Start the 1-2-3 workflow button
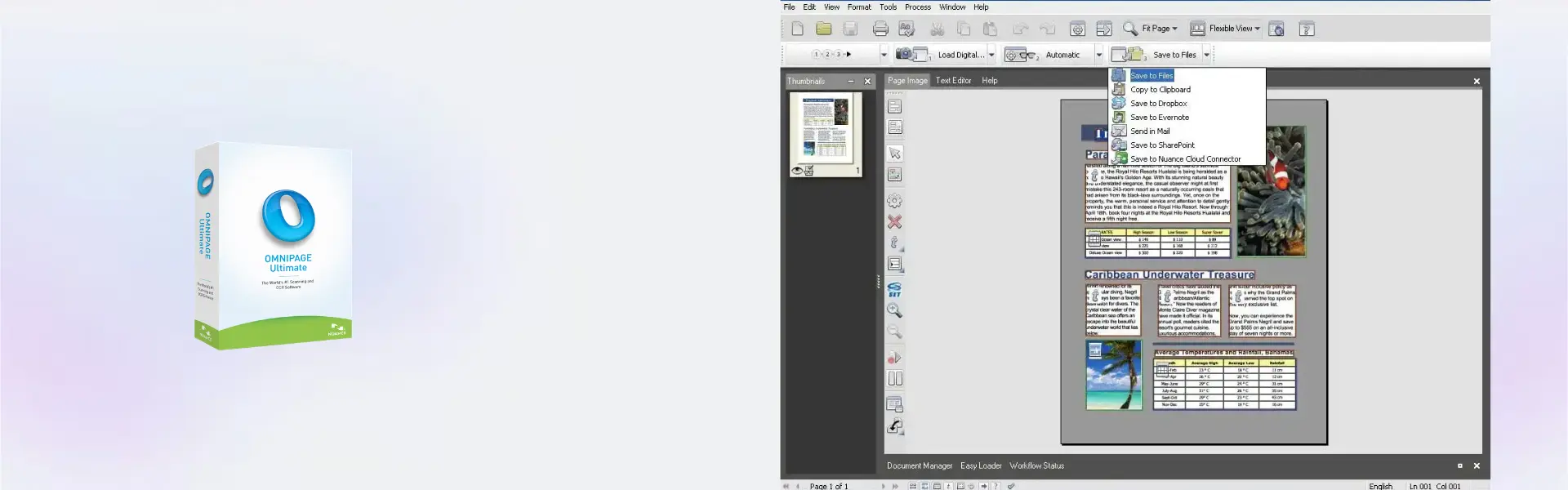The image size is (1568, 490). tap(833, 54)
